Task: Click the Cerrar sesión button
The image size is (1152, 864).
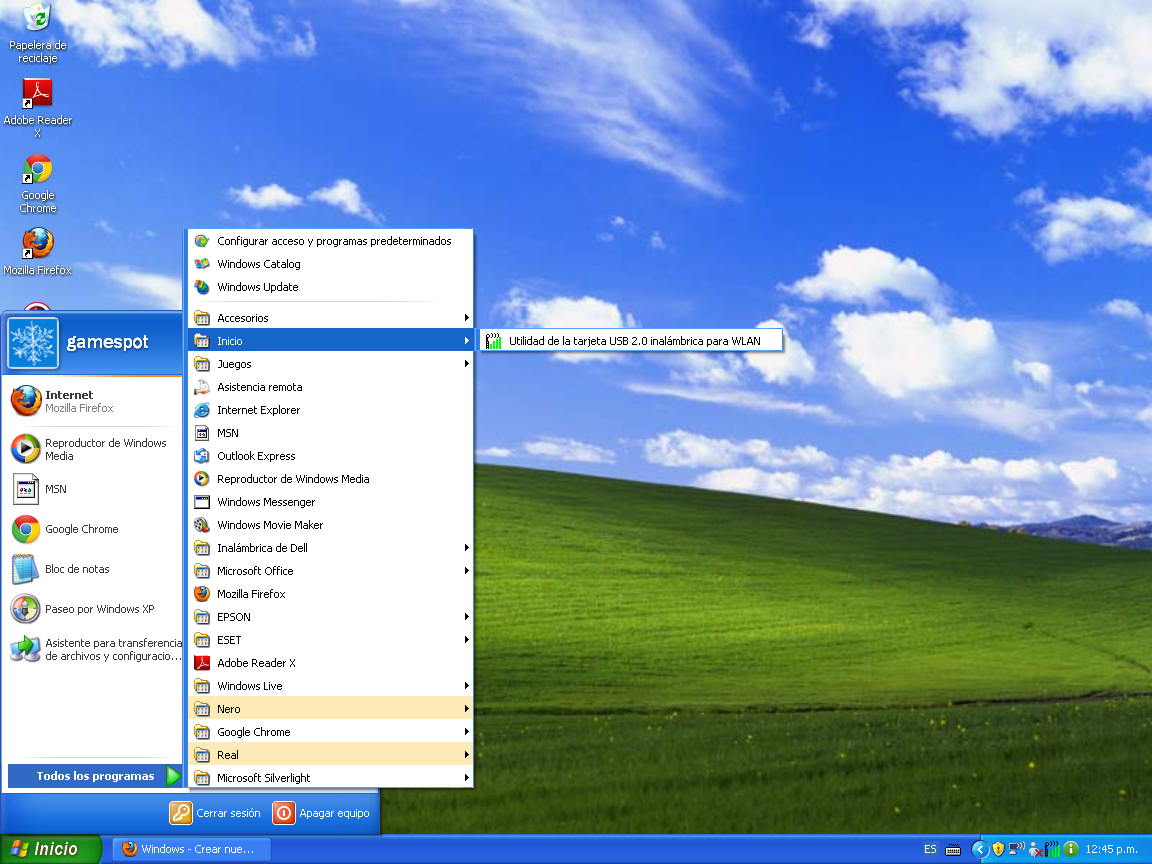Action: (215, 813)
